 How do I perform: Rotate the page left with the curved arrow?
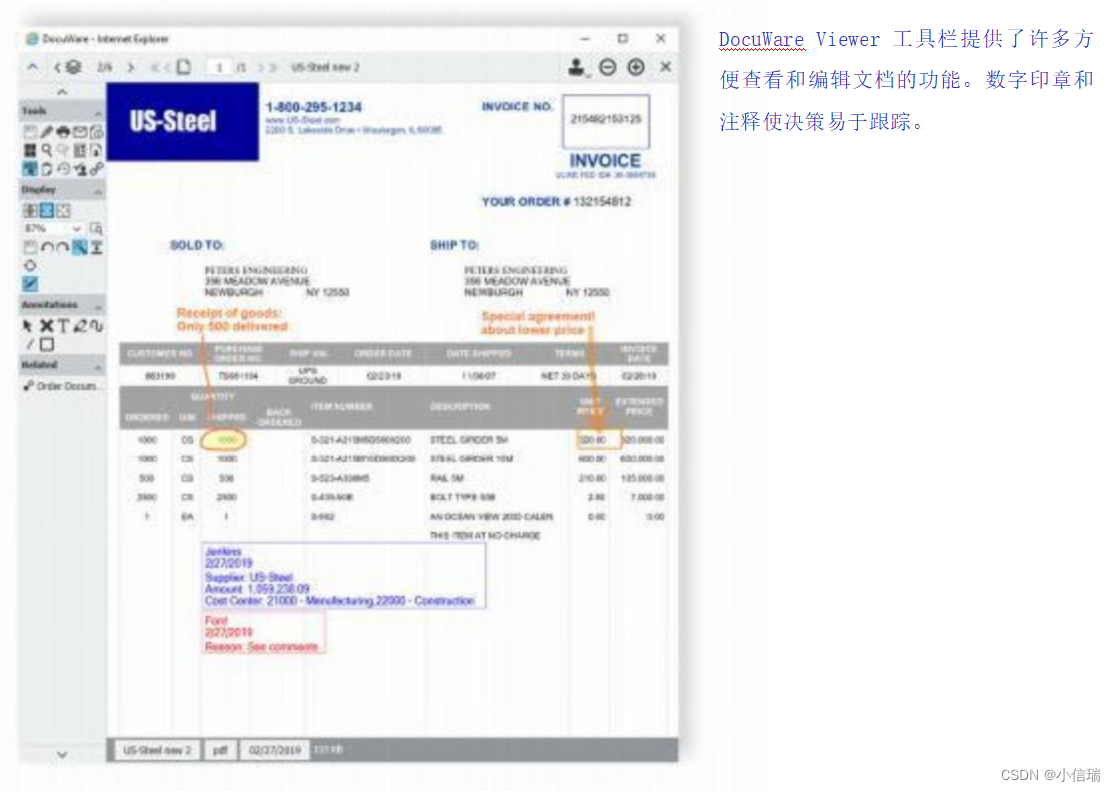coord(47,247)
